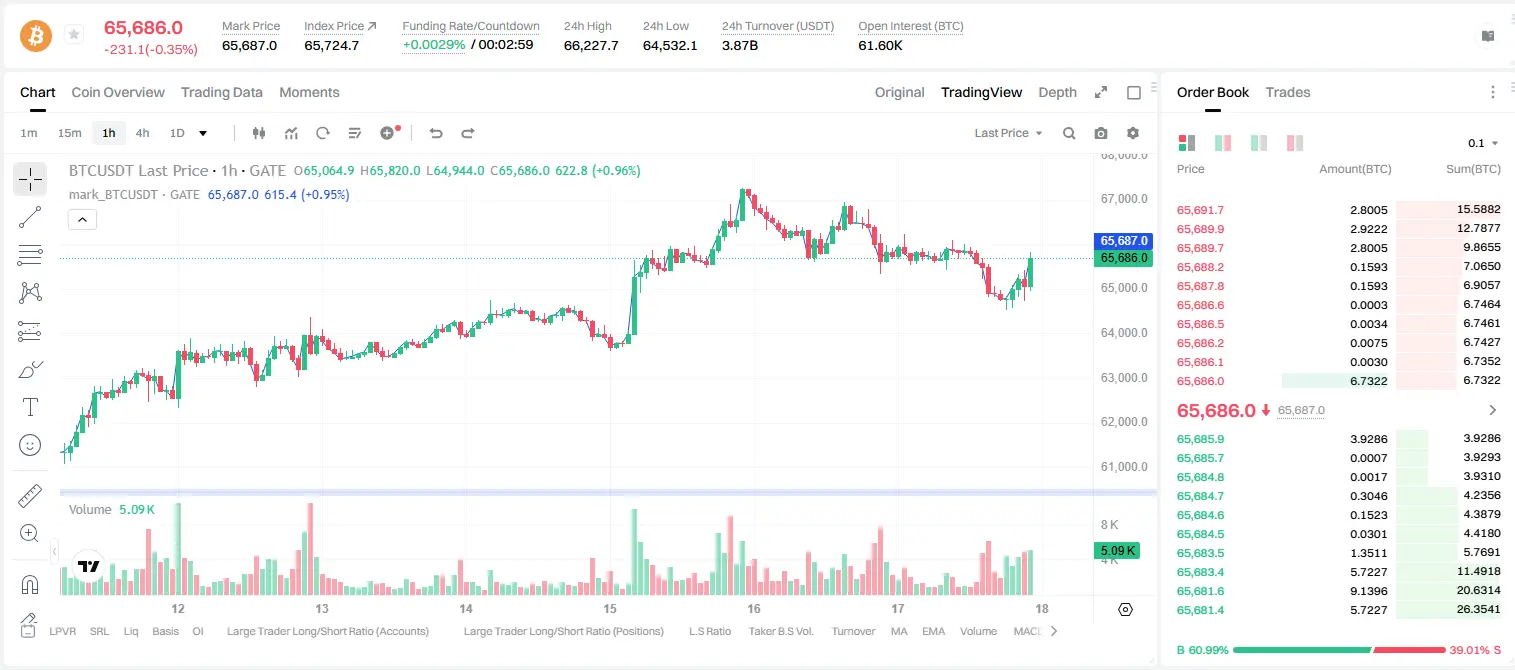Toggle the magnet snap mode

[x=30, y=585]
